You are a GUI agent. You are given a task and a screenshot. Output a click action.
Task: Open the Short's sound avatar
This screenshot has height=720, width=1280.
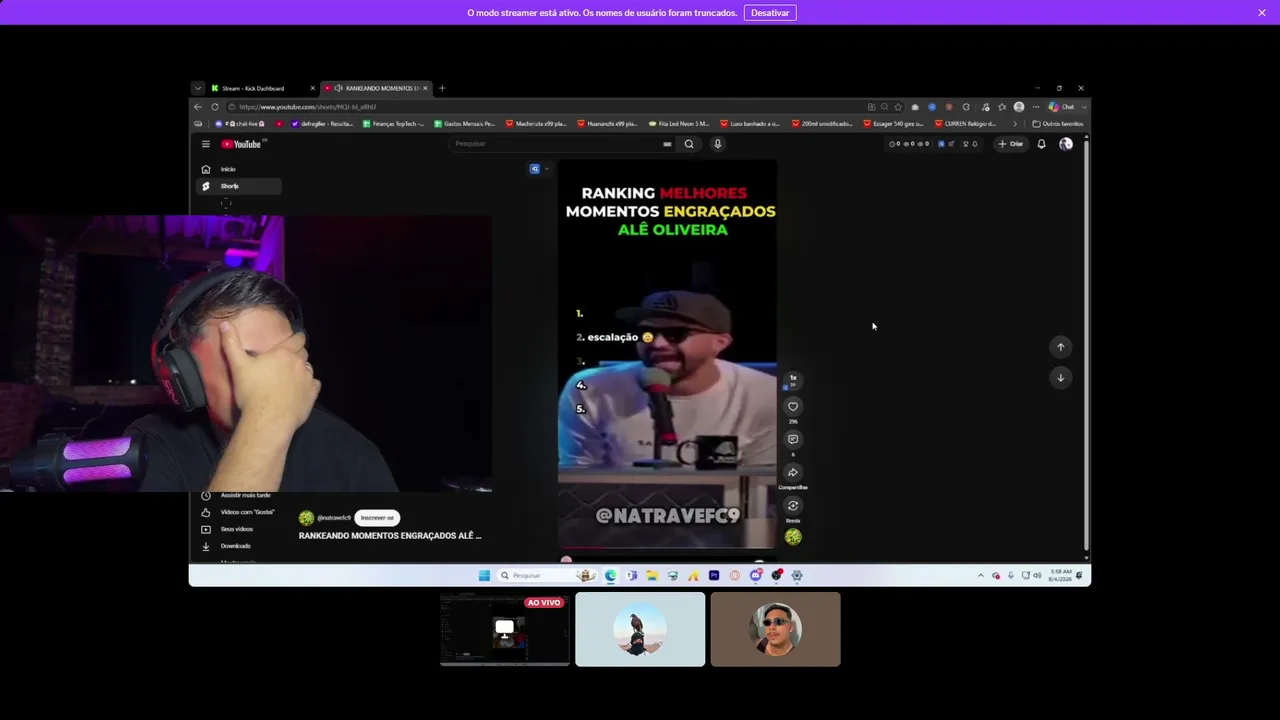coord(793,537)
